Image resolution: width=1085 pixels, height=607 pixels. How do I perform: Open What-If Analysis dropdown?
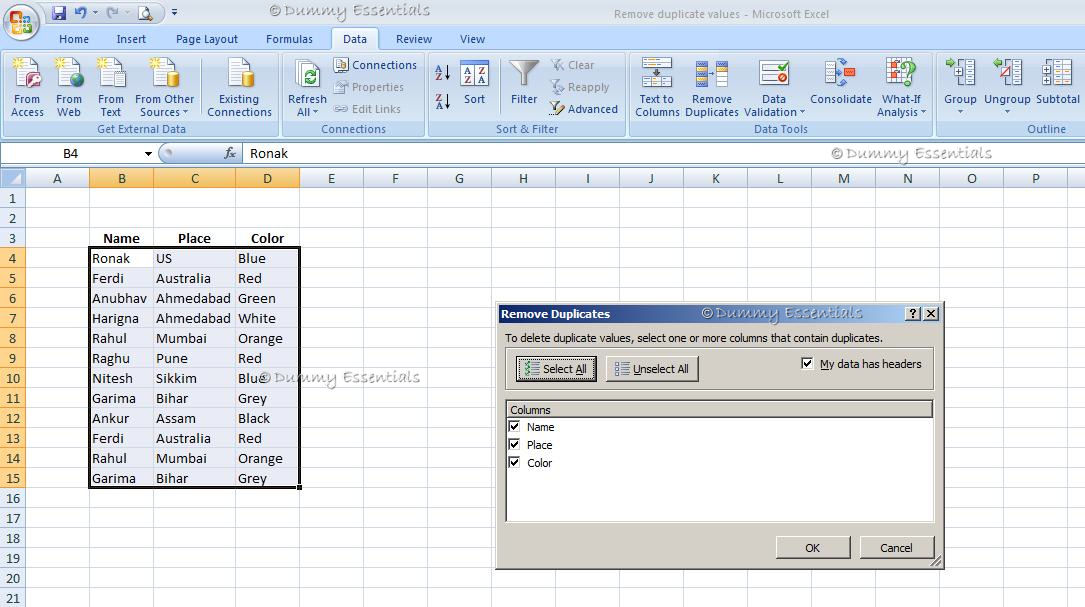901,106
